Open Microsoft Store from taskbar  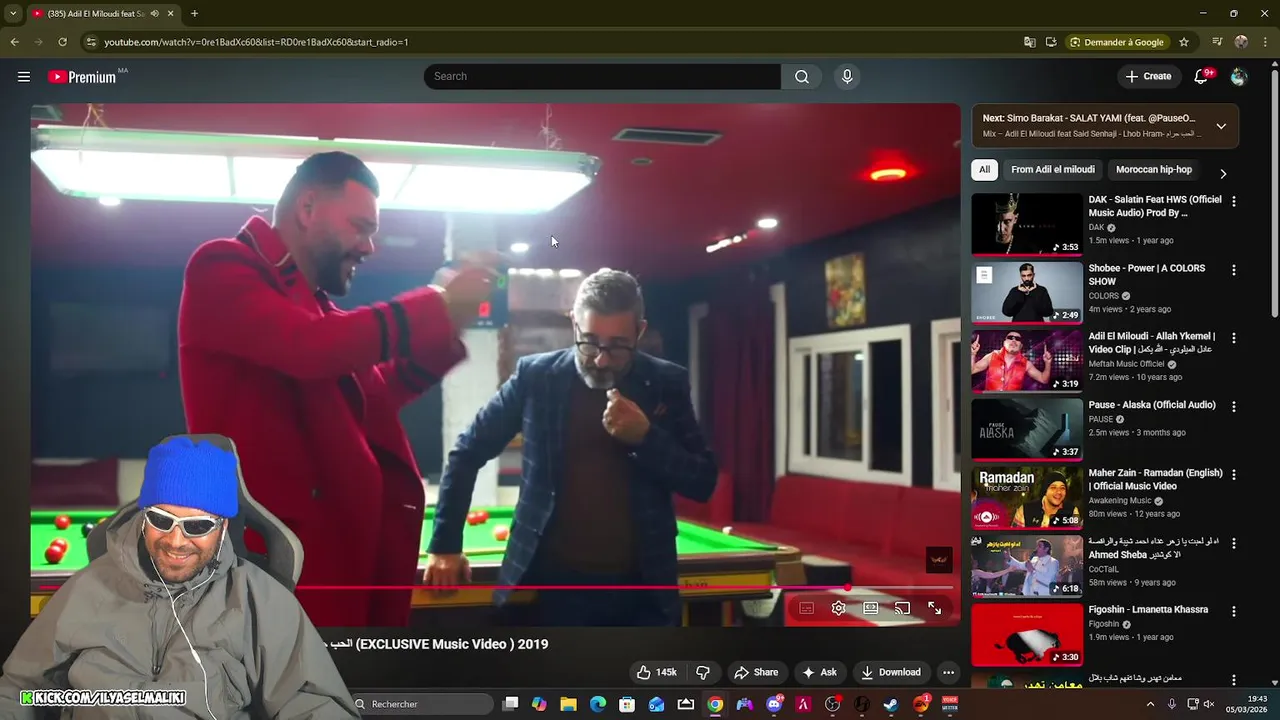[x=627, y=704]
